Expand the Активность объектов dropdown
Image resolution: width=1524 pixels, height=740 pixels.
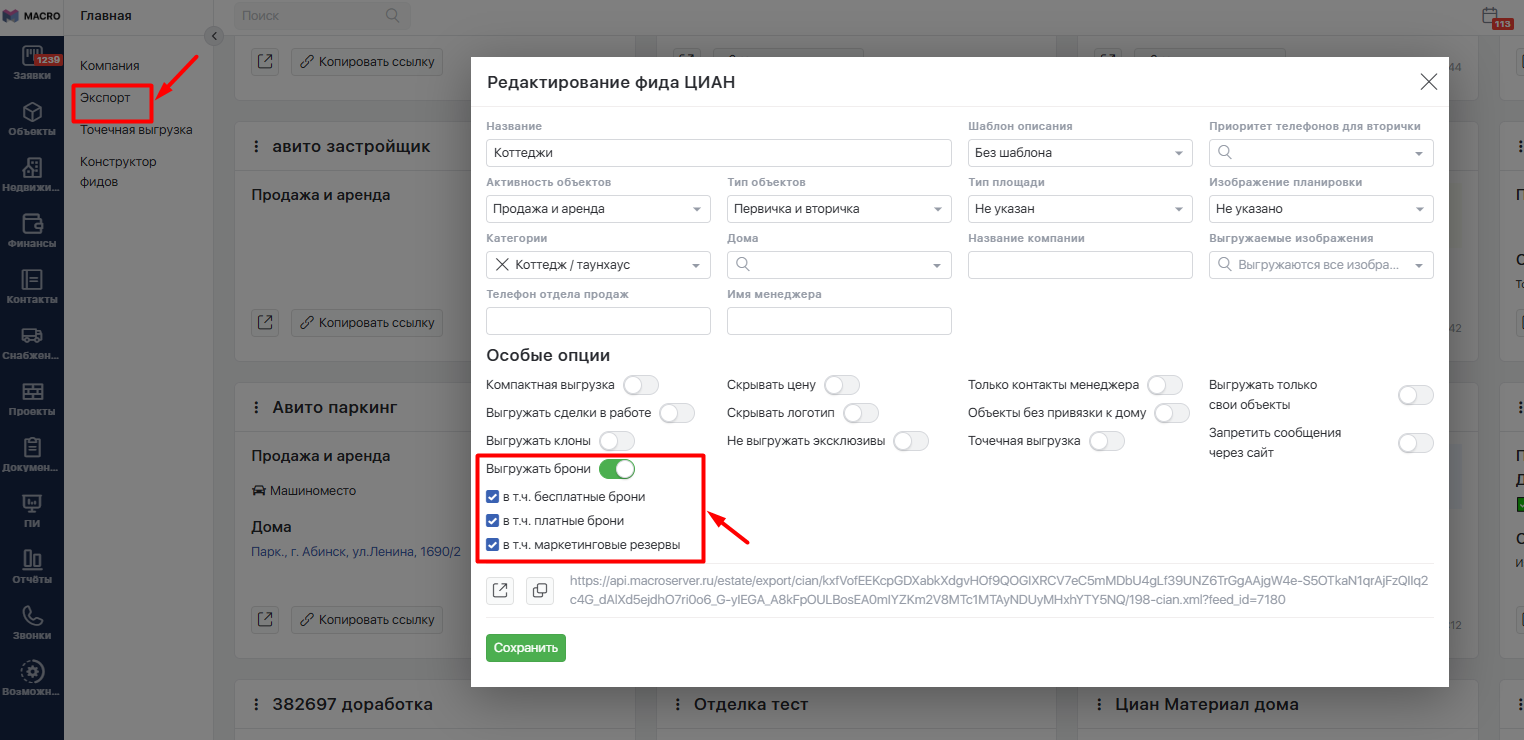point(598,209)
